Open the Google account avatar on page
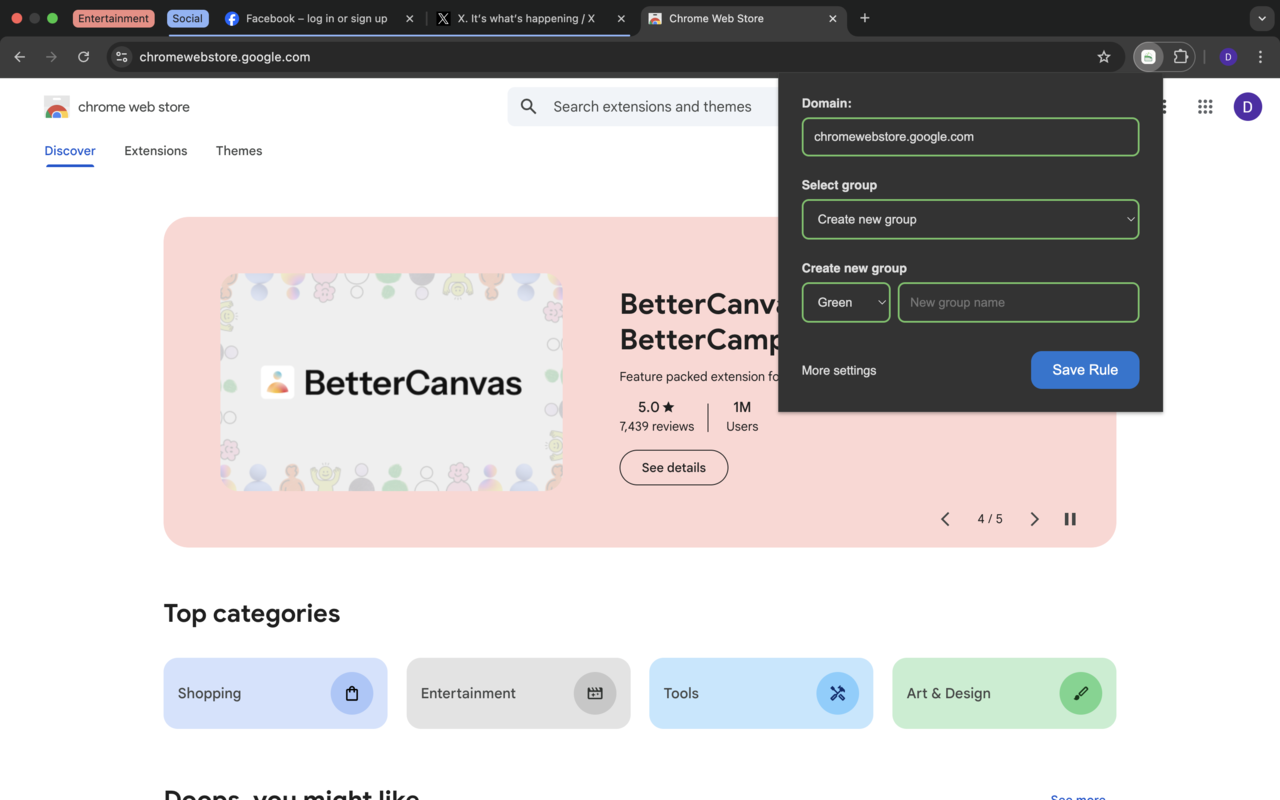This screenshot has height=800, width=1280. tap(1247, 106)
